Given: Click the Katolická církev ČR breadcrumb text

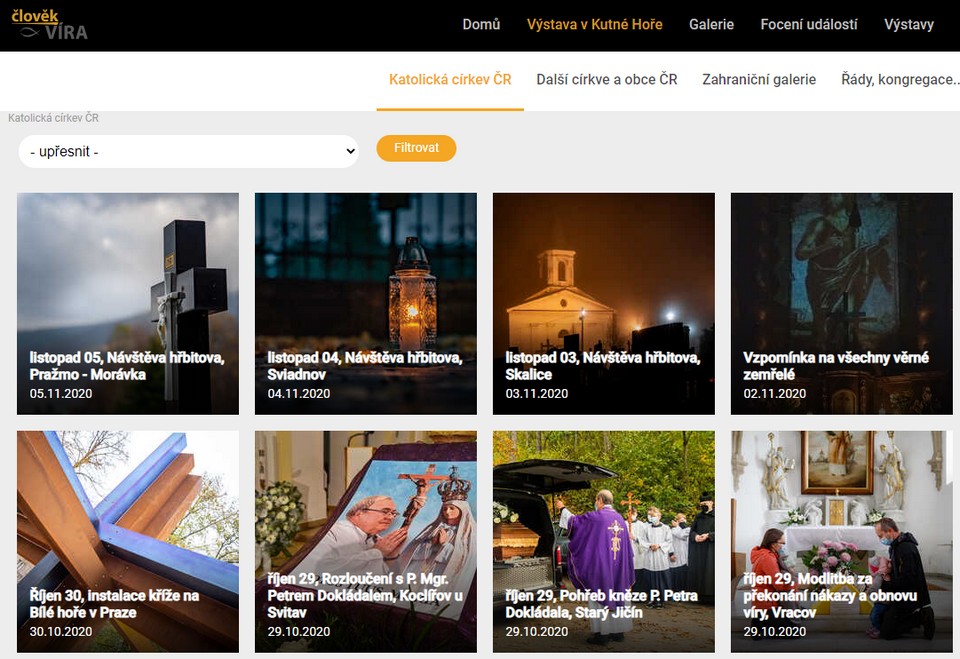Looking at the screenshot, I should (53, 118).
